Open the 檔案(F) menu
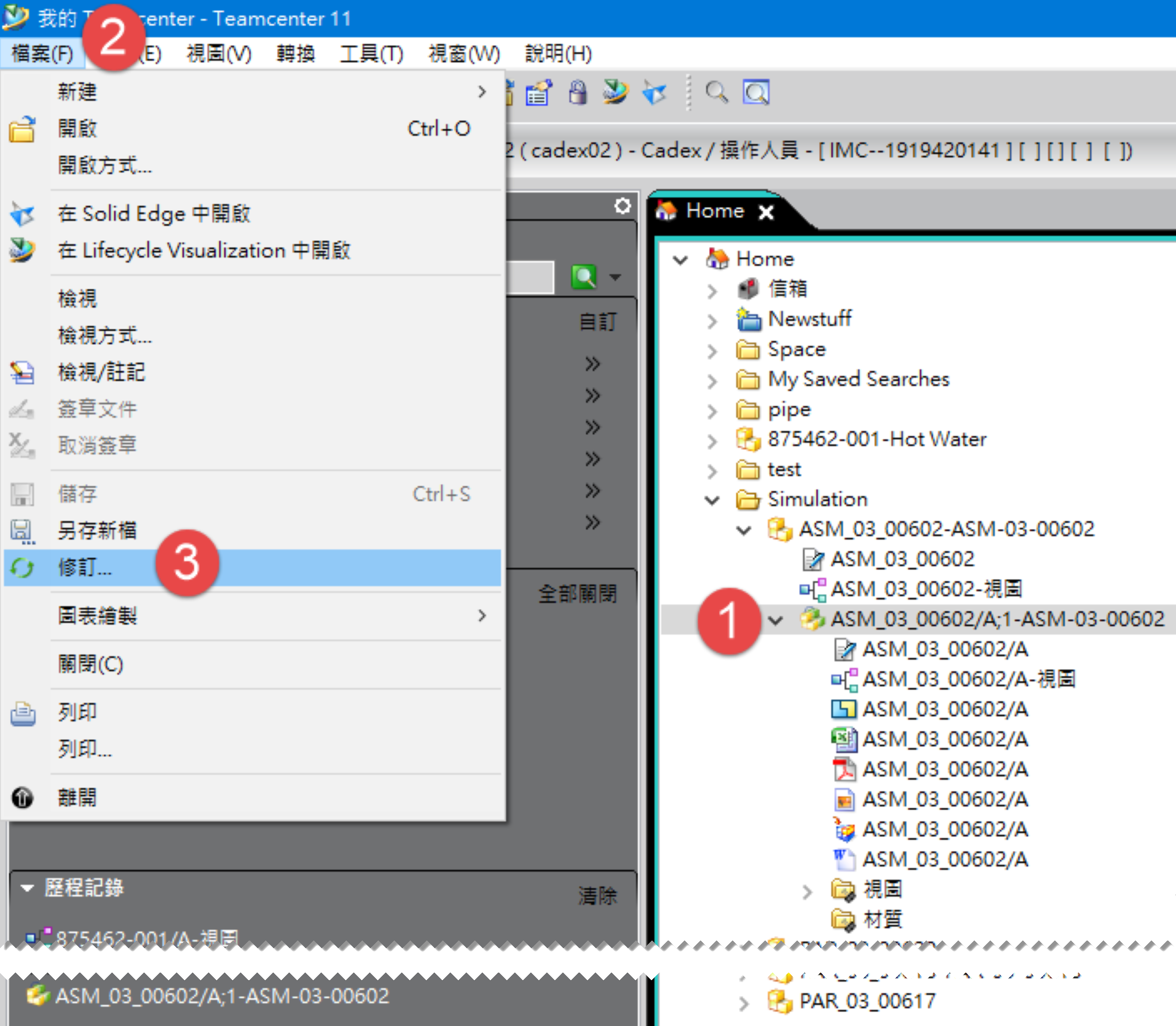The width and height of the screenshot is (1176, 1026). pos(43,54)
